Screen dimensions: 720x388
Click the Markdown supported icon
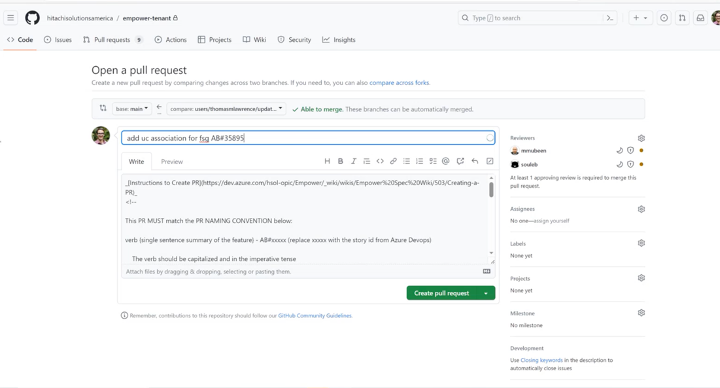click(x=487, y=271)
